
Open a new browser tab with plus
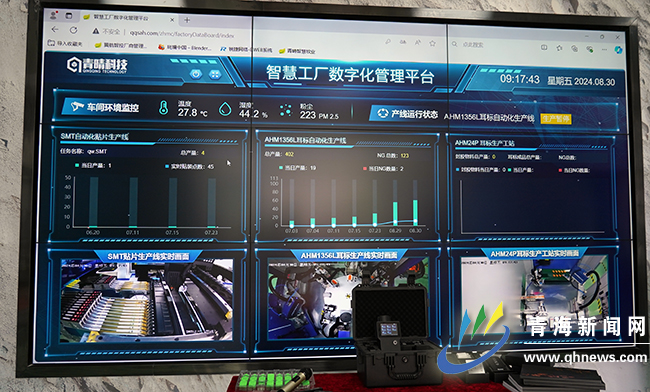(x=187, y=19)
